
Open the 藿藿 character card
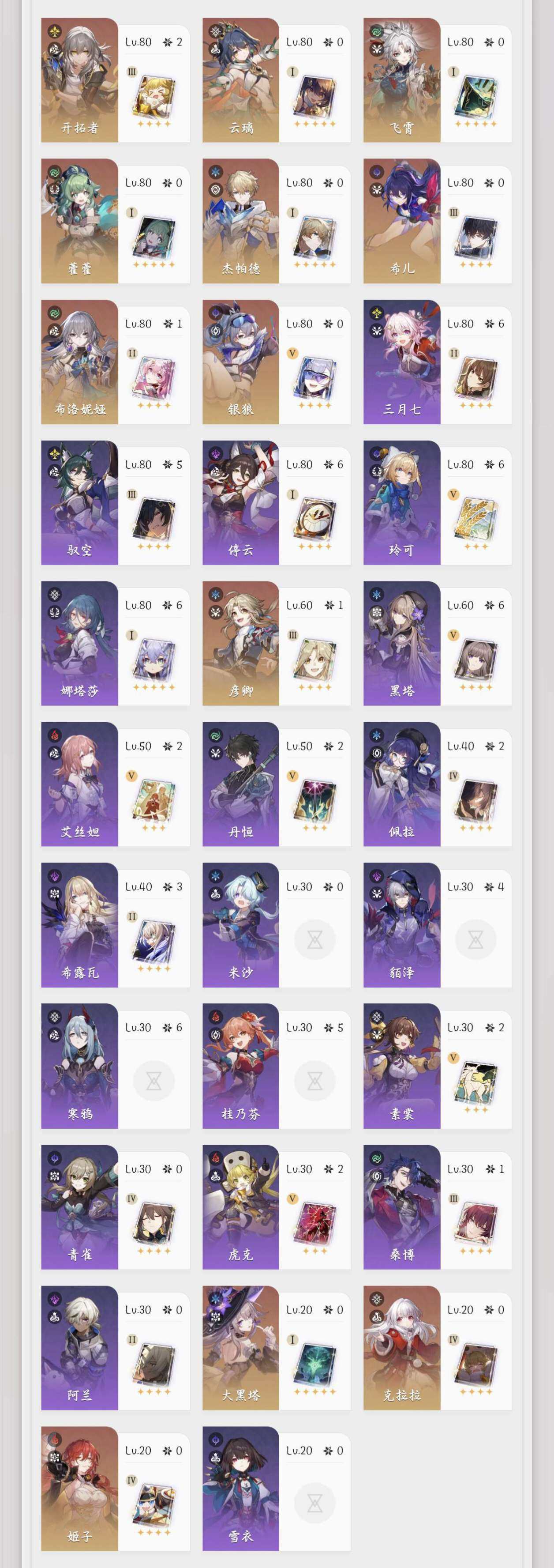tap(116, 222)
